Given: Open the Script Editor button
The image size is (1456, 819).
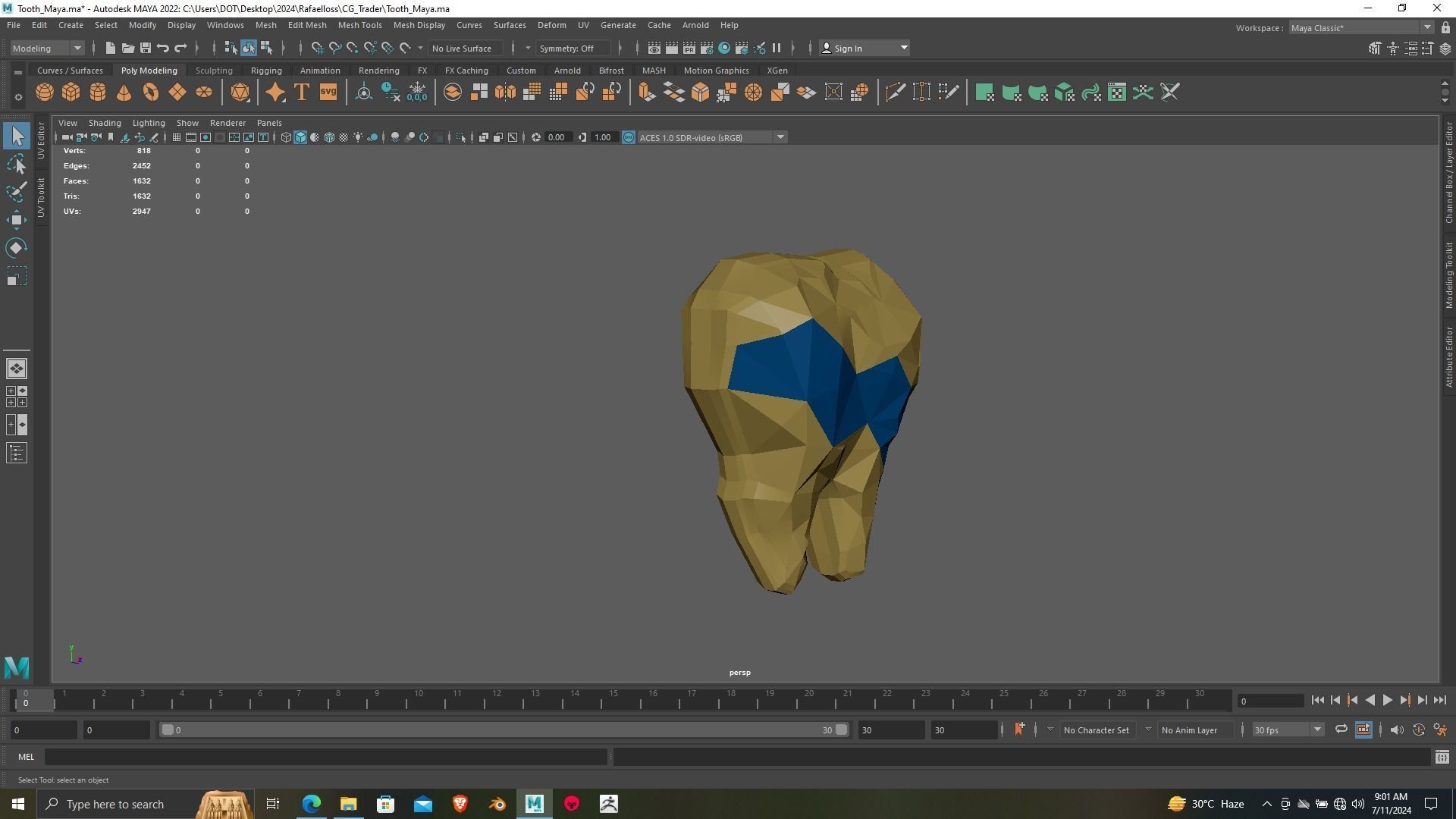Looking at the screenshot, I should 1442,757.
